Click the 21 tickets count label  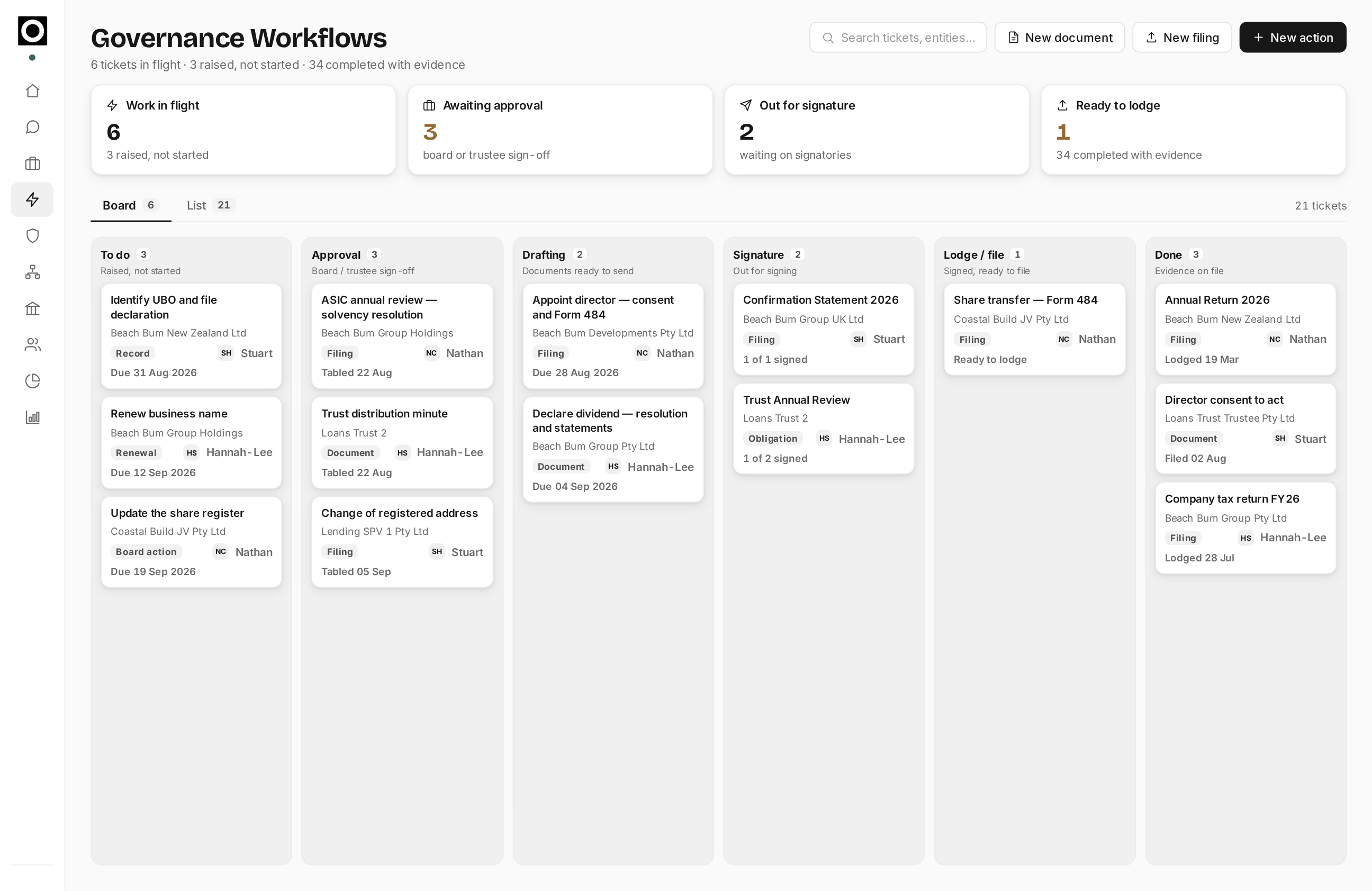pos(1321,206)
